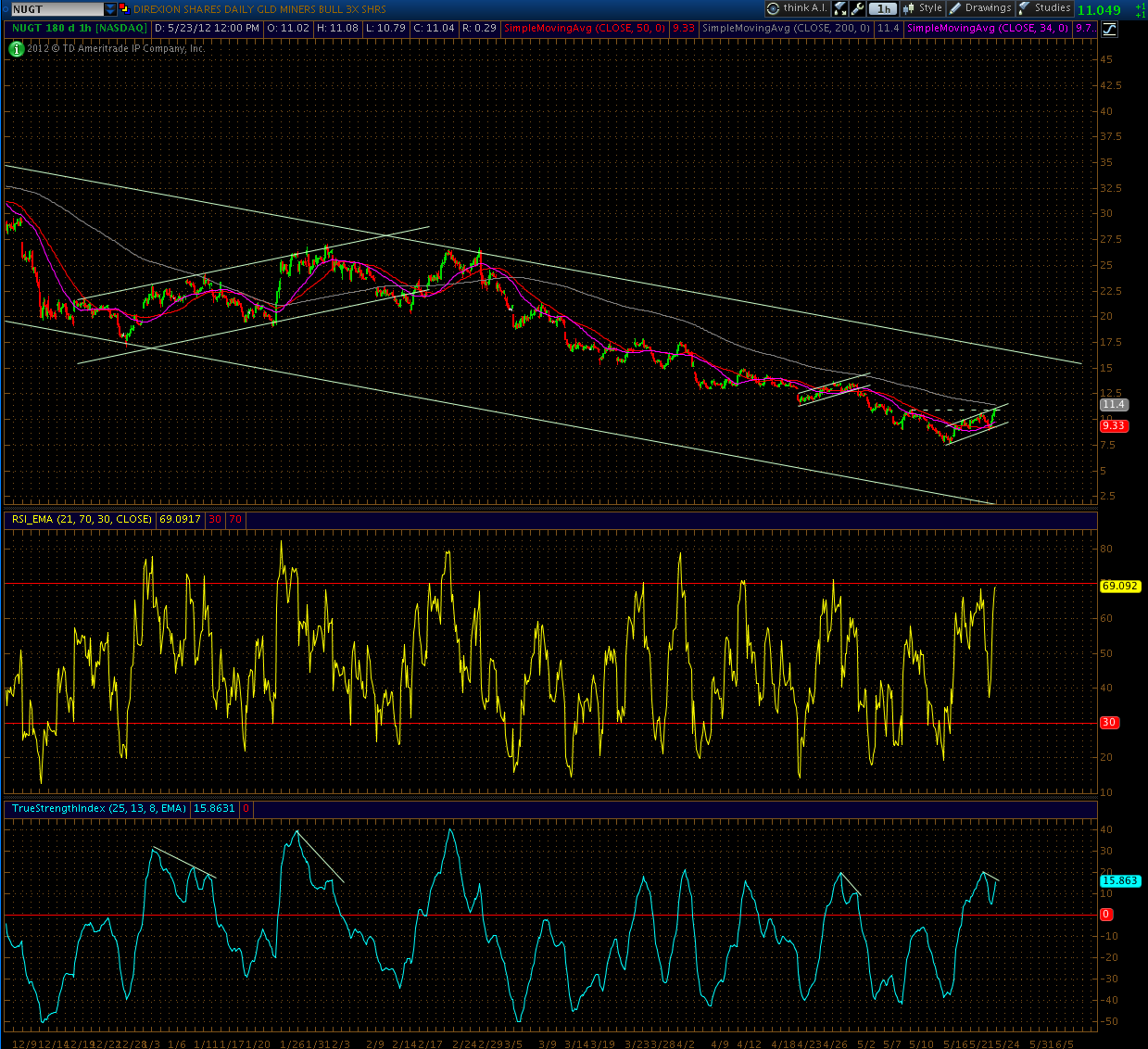Select the SimpleMovingAvg (CLOSE, 200, 0) label

pyautogui.click(x=786, y=29)
